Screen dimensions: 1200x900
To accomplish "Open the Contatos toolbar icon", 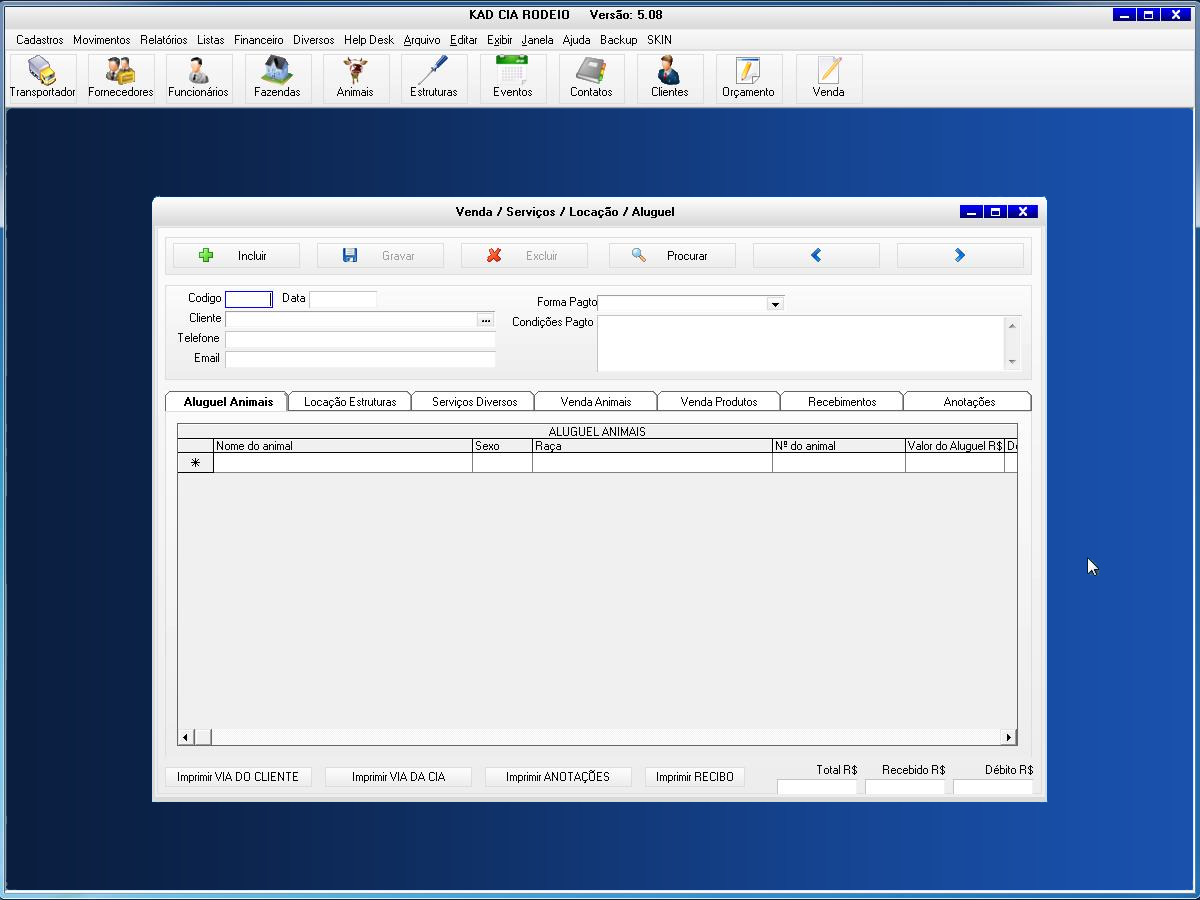I will [591, 78].
